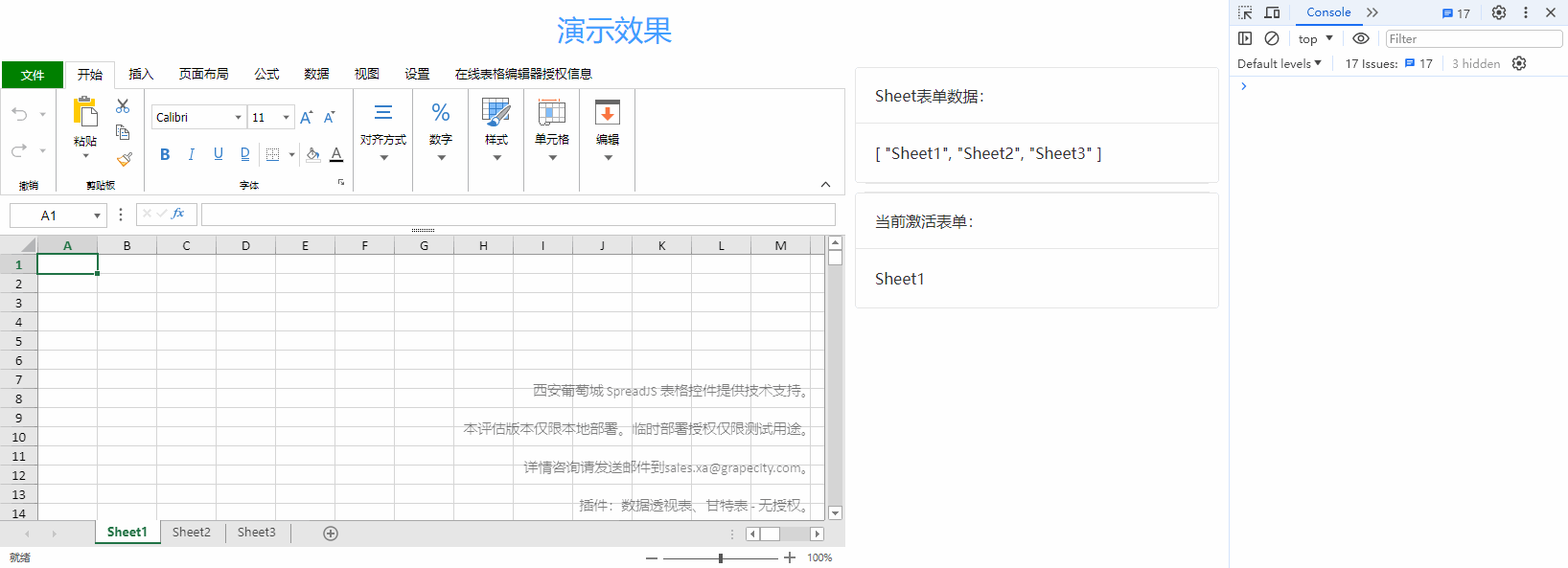Open the 文件 file tab
The width and height of the screenshot is (1568, 568).
click(33, 75)
